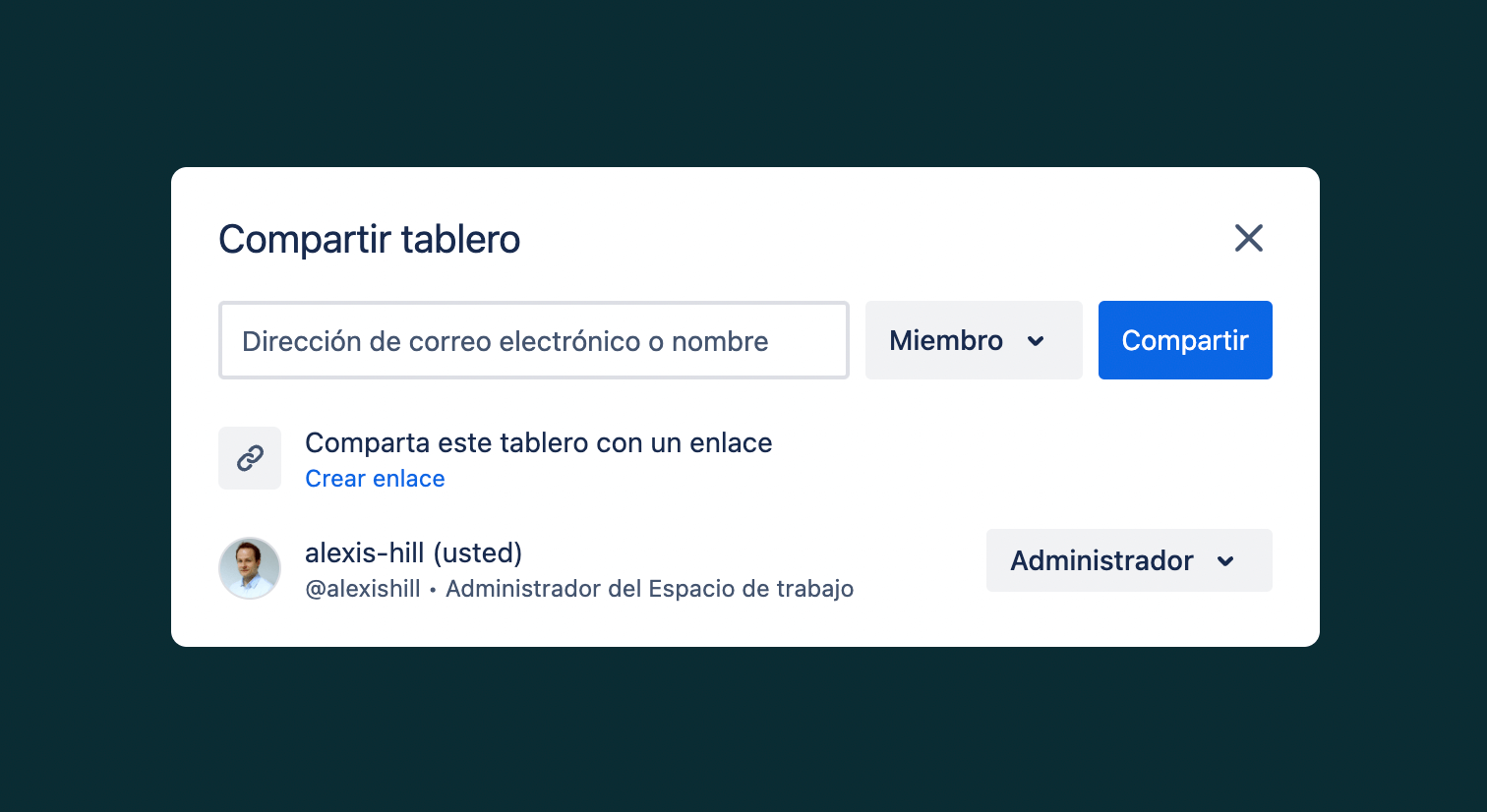The width and height of the screenshot is (1487, 812).
Task: Click the chain link icon
Action: click(x=250, y=458)
